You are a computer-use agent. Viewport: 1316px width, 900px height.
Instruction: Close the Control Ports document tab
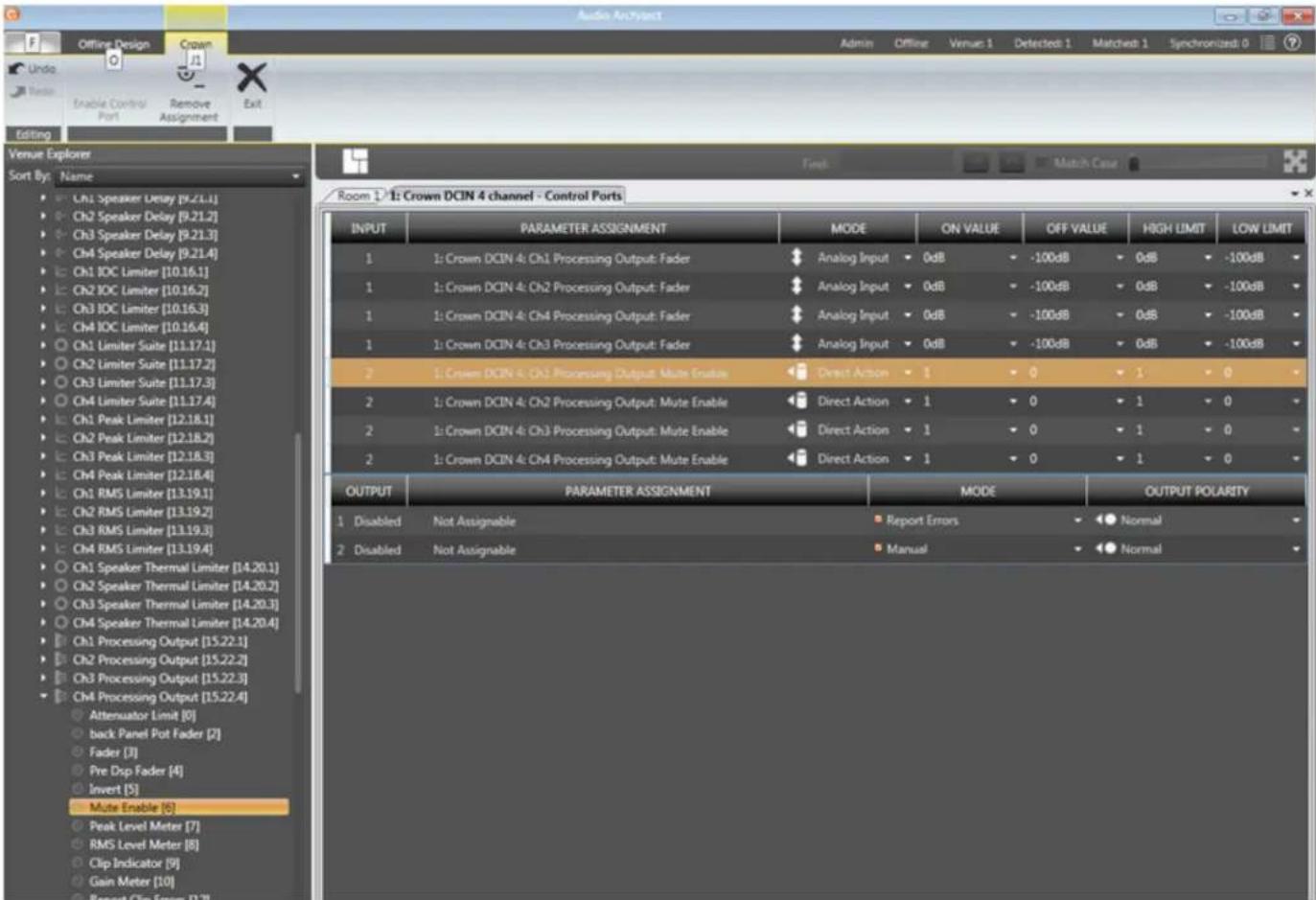1308,194
